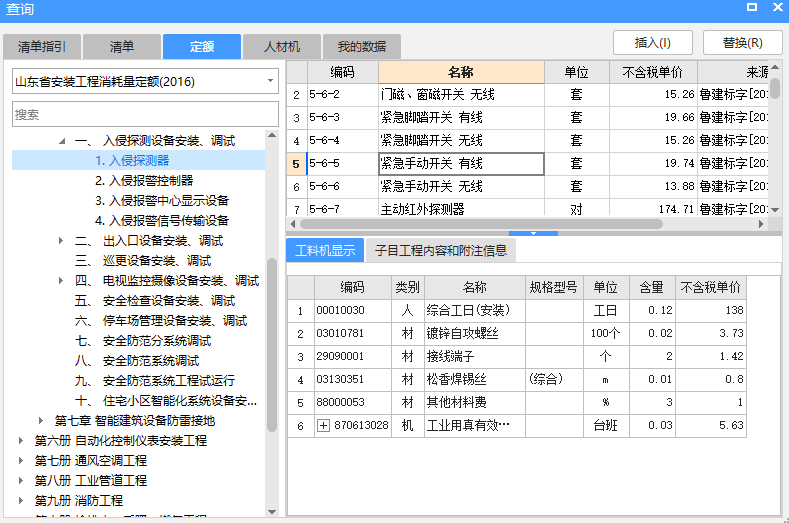Select tree item 2. 入侵报警控制器
This screenshot has width=789, height=523.
click(x=144, y=181)
